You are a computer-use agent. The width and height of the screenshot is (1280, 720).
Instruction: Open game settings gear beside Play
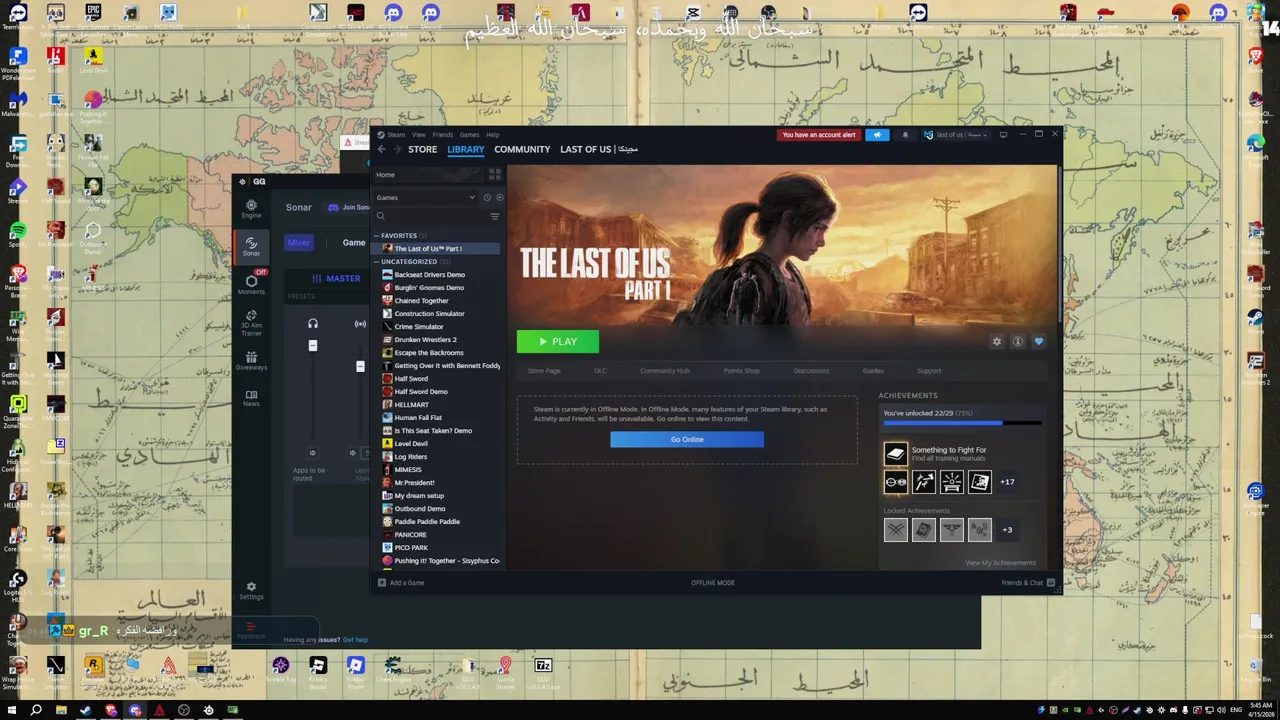coord(996,342)
